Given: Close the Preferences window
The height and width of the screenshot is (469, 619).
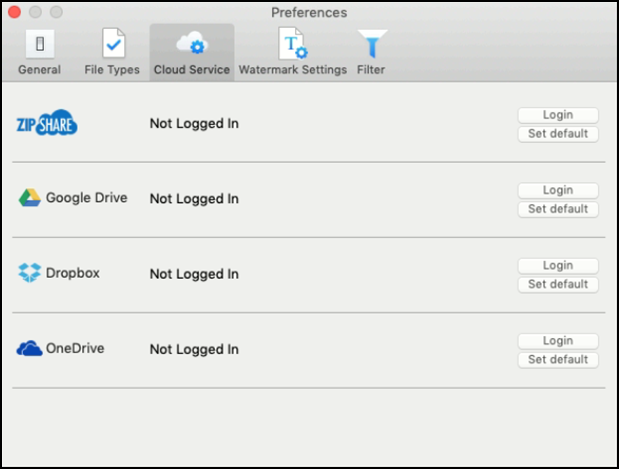Looking at the screenshot, I should (x=14, y=12).
